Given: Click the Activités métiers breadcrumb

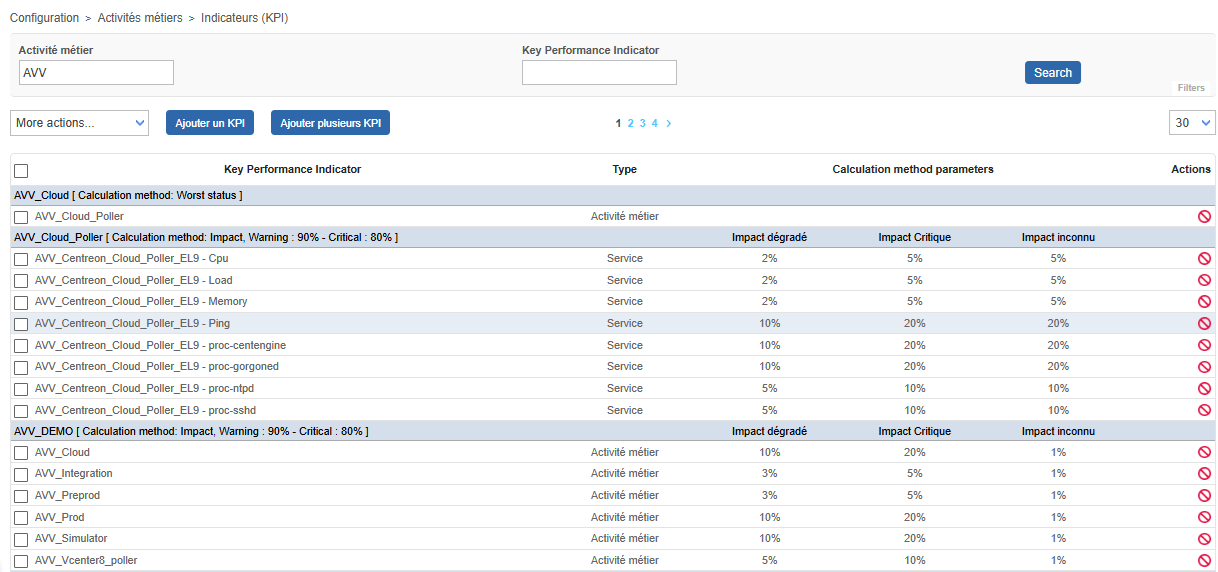Looking at the screenshot, I should 140,18.
